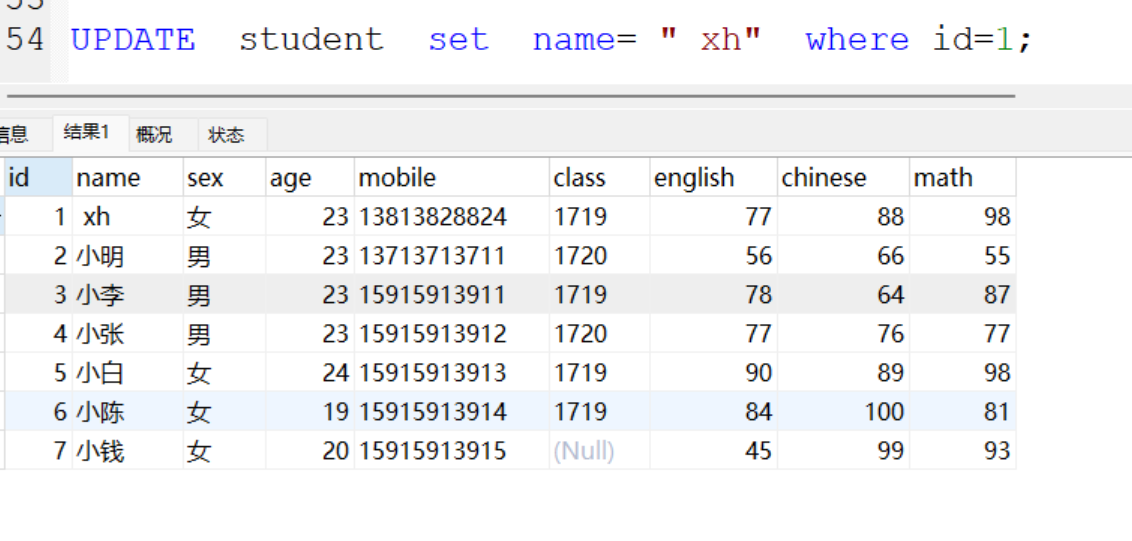Viewport: 1132px width, 541px height.
Task: Click the math column header
Action: 963,178
